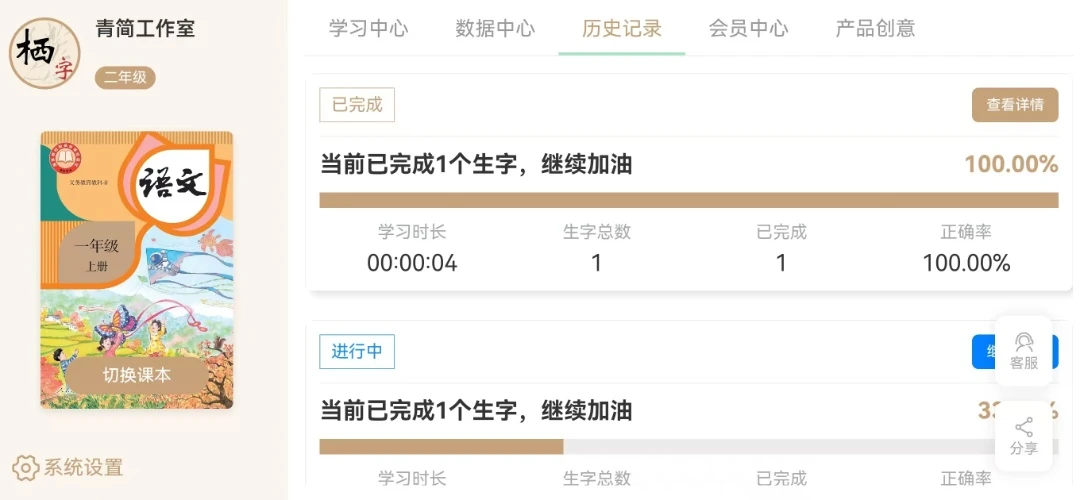Click the blue continue button on 进行中 record
The width and height of the screenshot is (1080, 500).
[x=984, y=351]
